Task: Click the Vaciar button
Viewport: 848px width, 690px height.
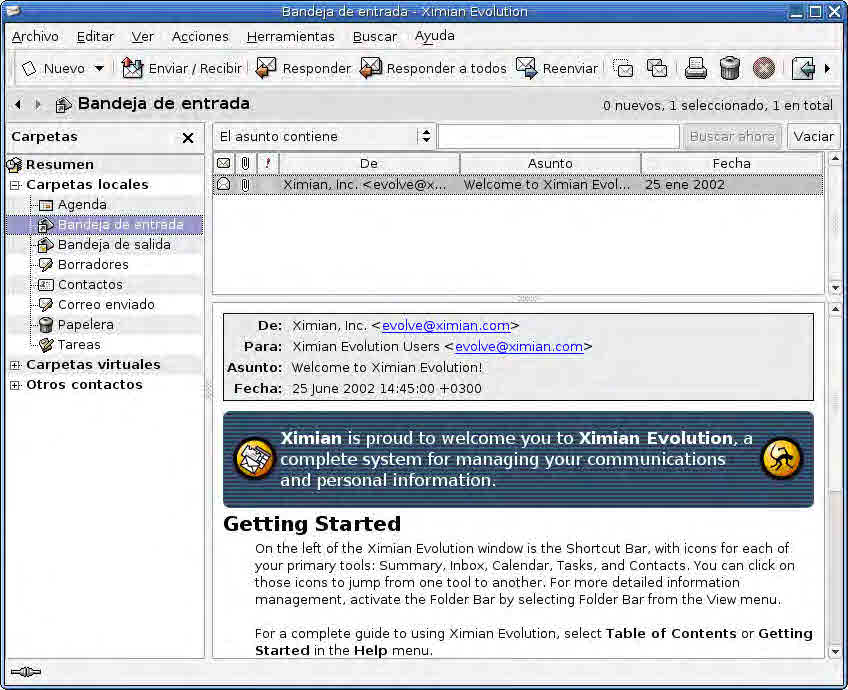Action: coord(813,136)
